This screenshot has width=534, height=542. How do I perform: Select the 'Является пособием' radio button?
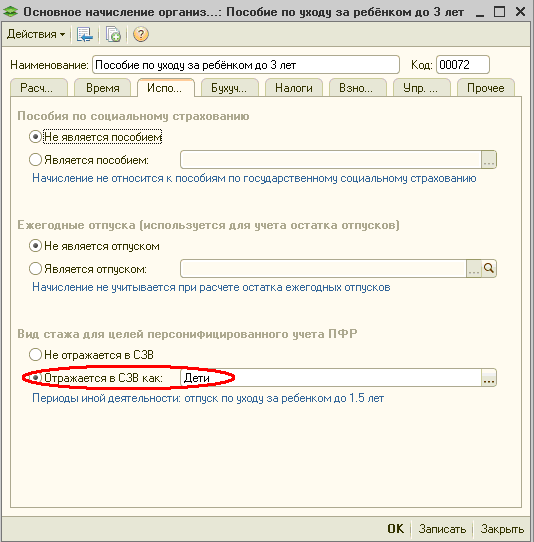(x=35, y=160)
